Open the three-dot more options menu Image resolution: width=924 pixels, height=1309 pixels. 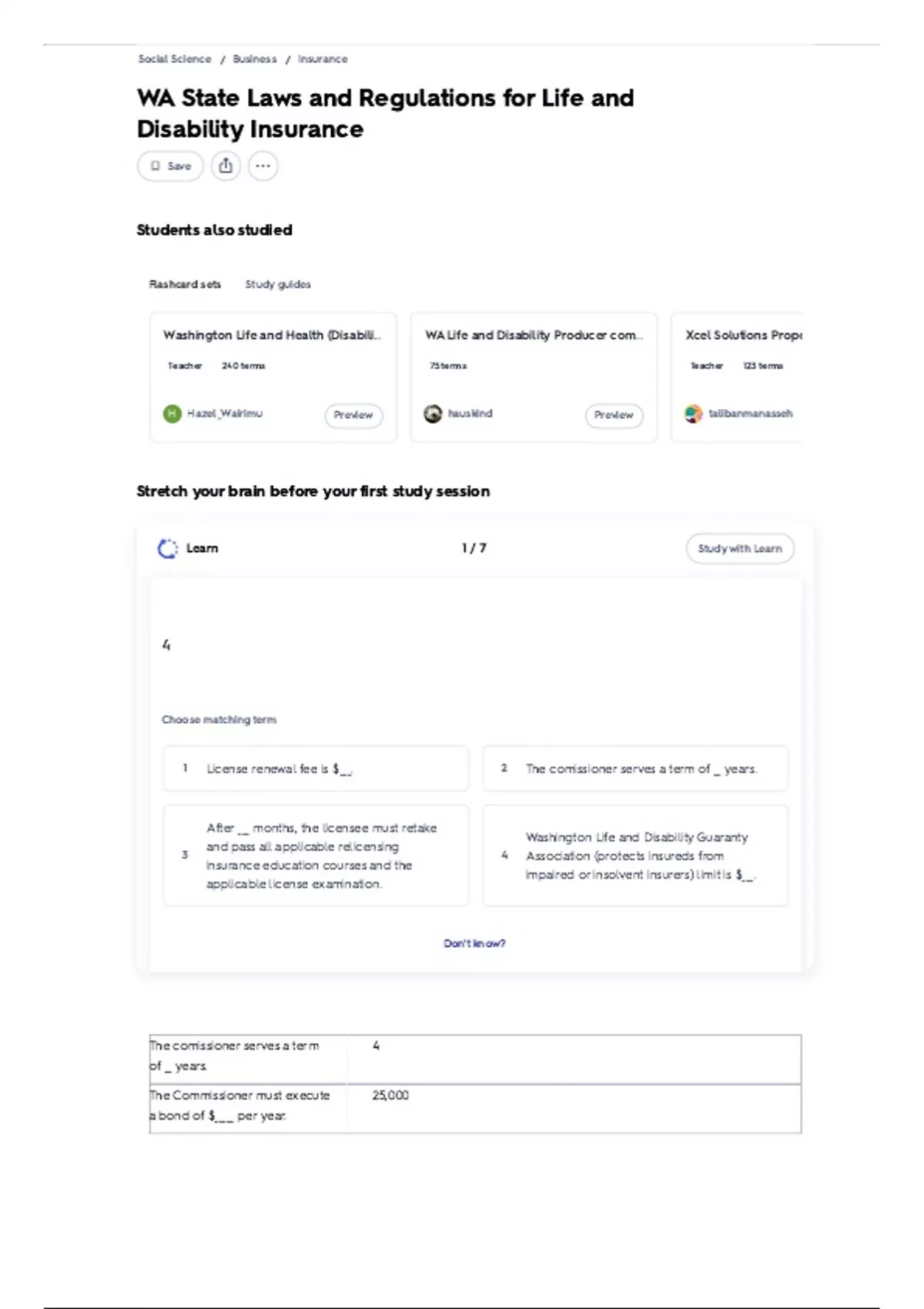pyautogui.click(x=263, y=166)
